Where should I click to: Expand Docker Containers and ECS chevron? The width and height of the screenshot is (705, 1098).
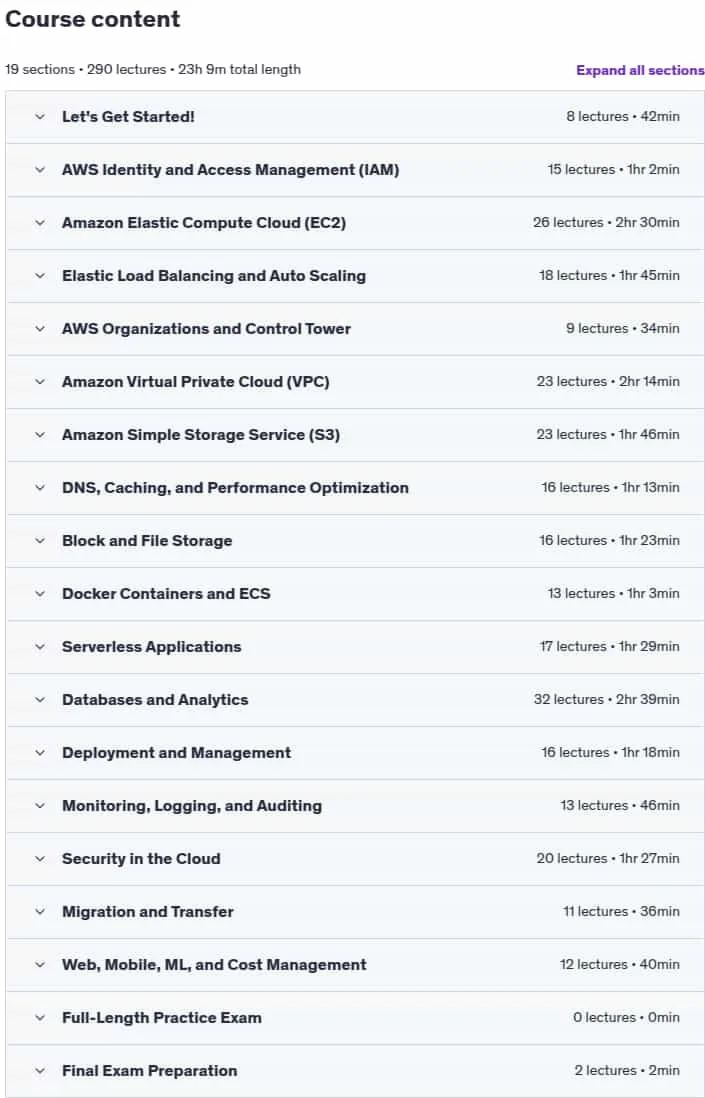pos(40,594)
